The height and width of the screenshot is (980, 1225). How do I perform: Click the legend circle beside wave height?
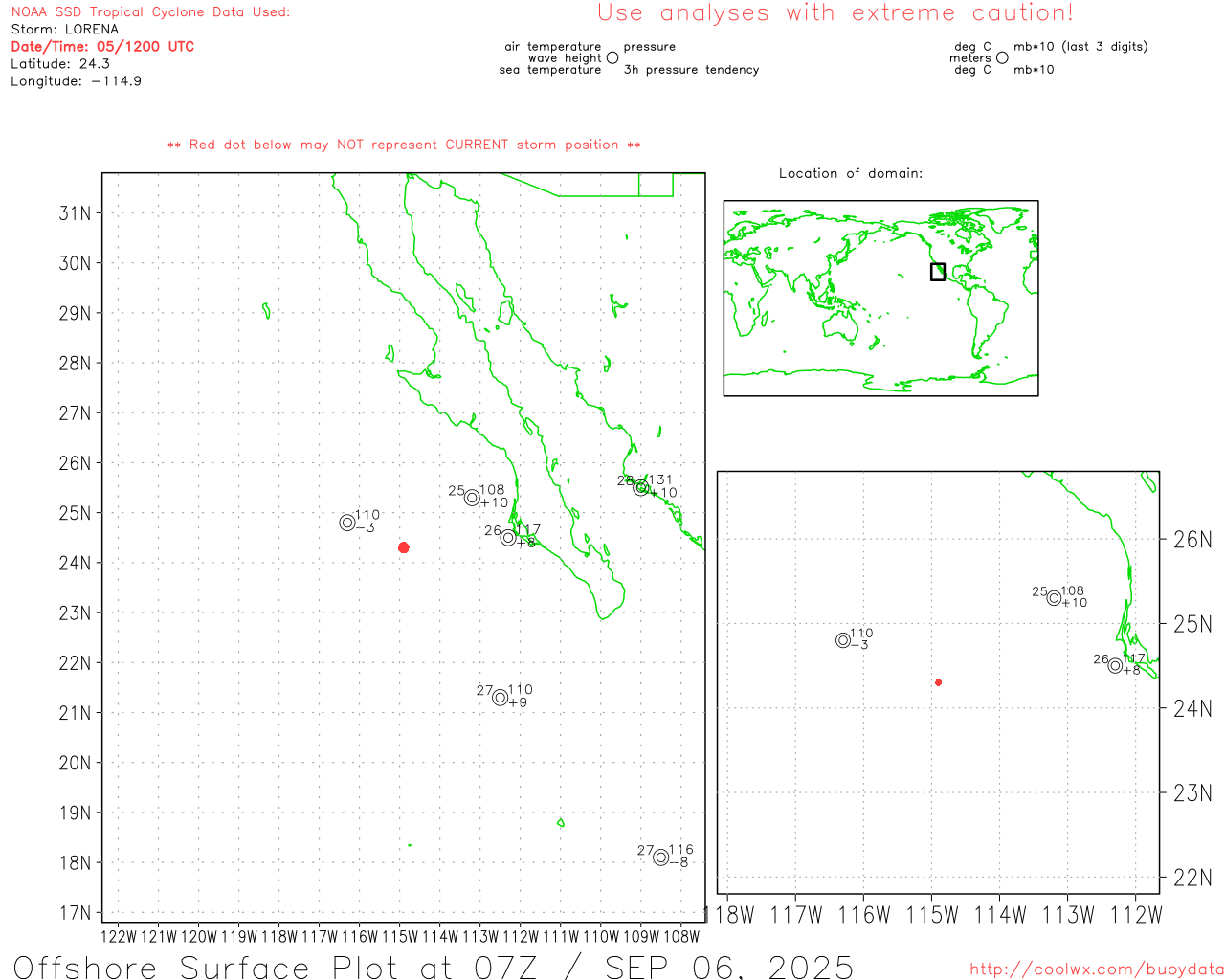point(612,57)
